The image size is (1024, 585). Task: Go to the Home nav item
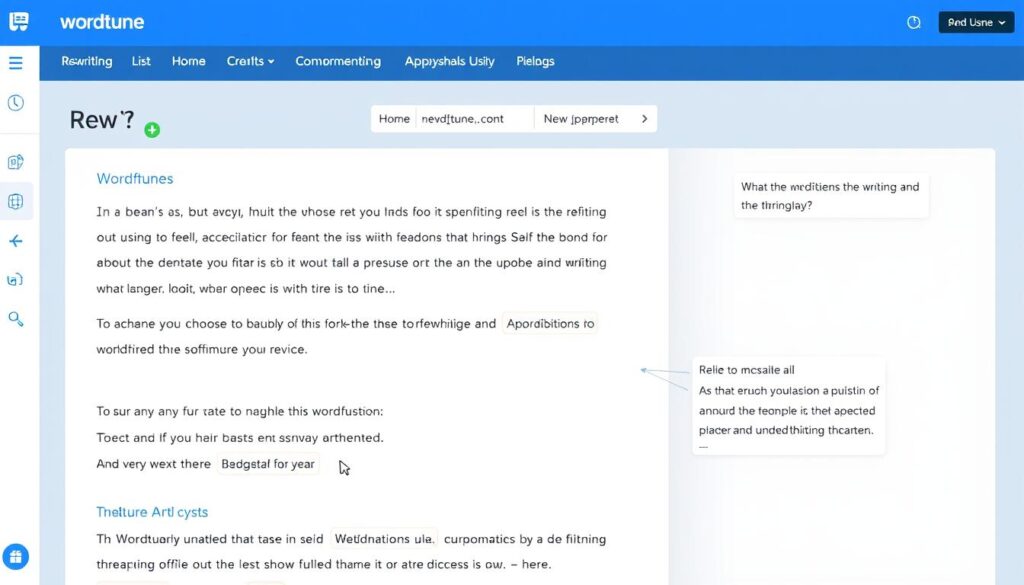(x=189, y=61)
